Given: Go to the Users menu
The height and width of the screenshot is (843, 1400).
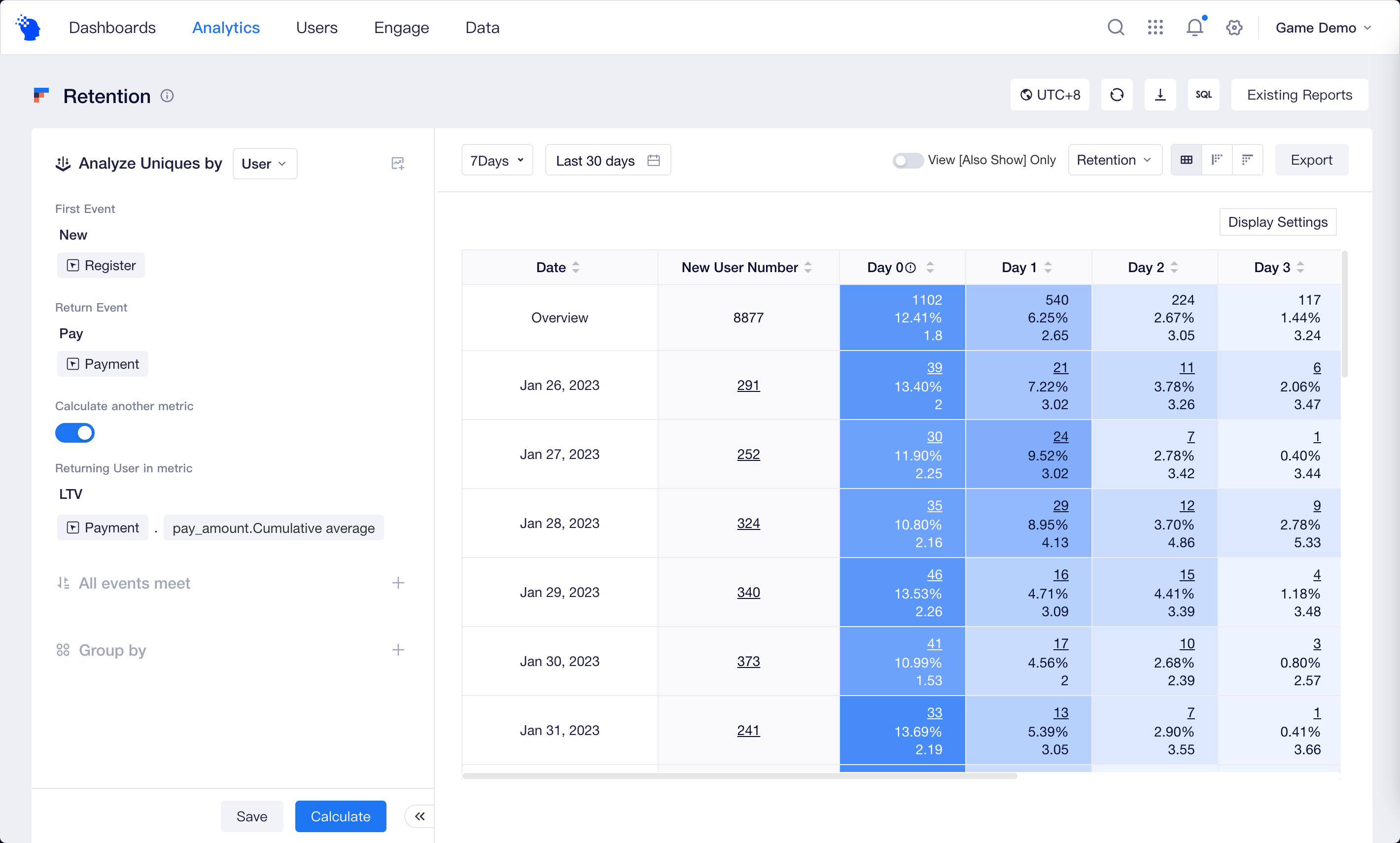Looking at the screenshot, I should tap(317, 27).
